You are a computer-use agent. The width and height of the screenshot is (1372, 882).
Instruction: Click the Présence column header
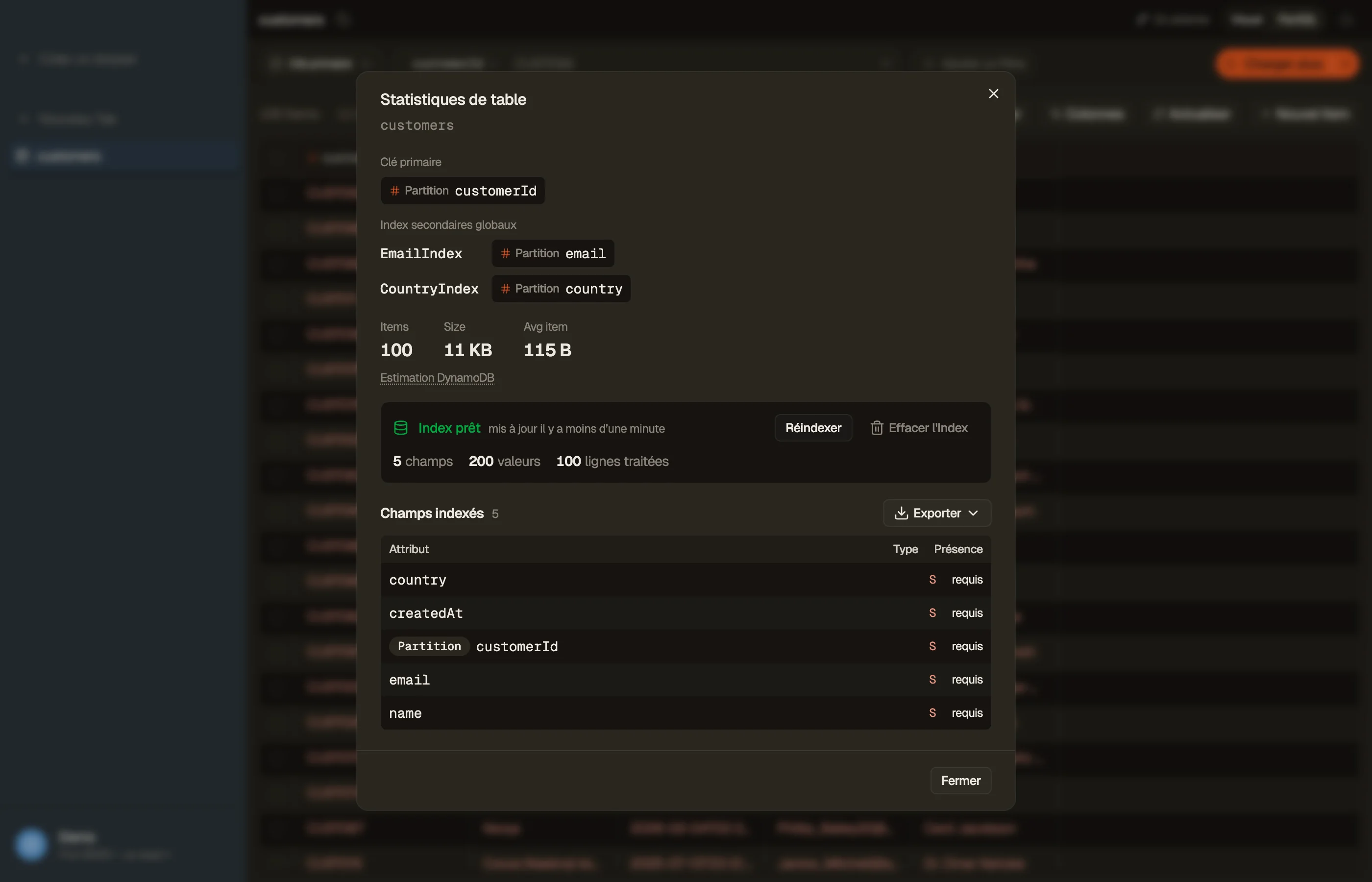pos(958,549)
